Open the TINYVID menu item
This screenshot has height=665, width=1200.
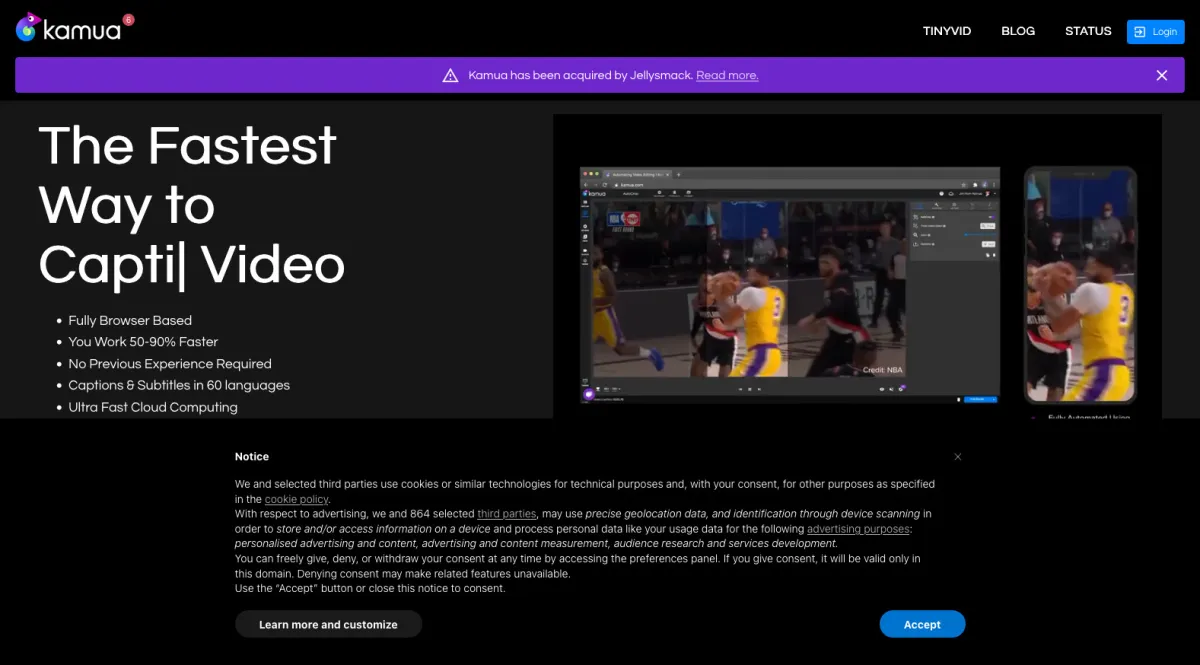947,31
